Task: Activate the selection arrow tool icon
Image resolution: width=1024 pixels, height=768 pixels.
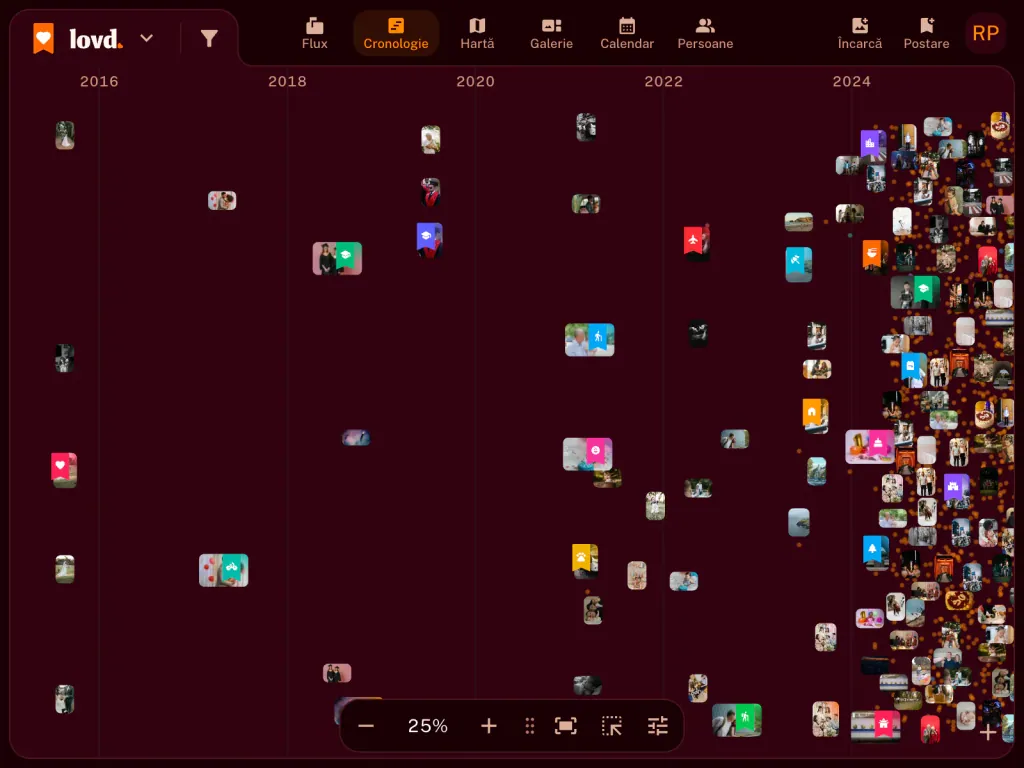Action: [x=612, y=726]
